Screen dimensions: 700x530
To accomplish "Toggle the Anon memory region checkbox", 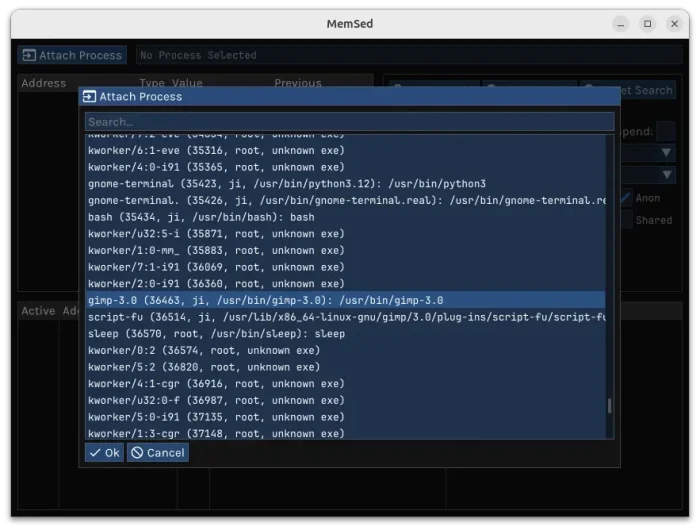I will (626, 198).
